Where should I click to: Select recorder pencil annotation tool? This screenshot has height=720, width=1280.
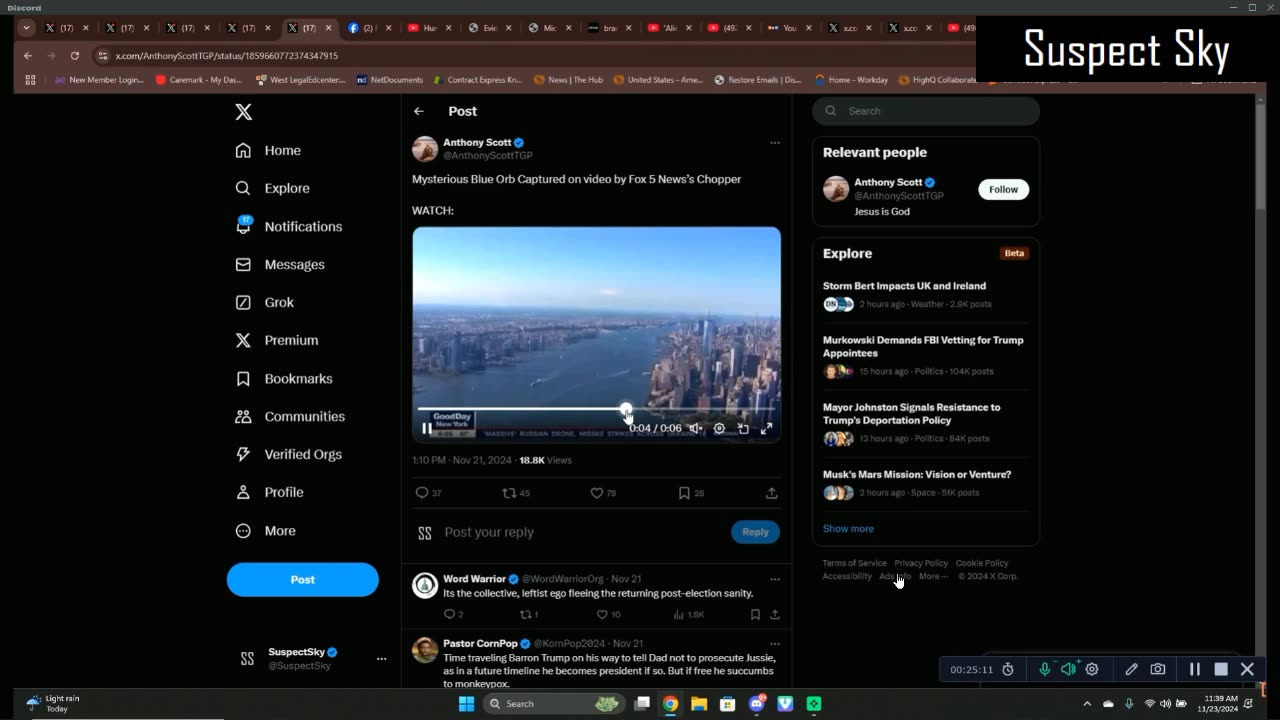1131,669
